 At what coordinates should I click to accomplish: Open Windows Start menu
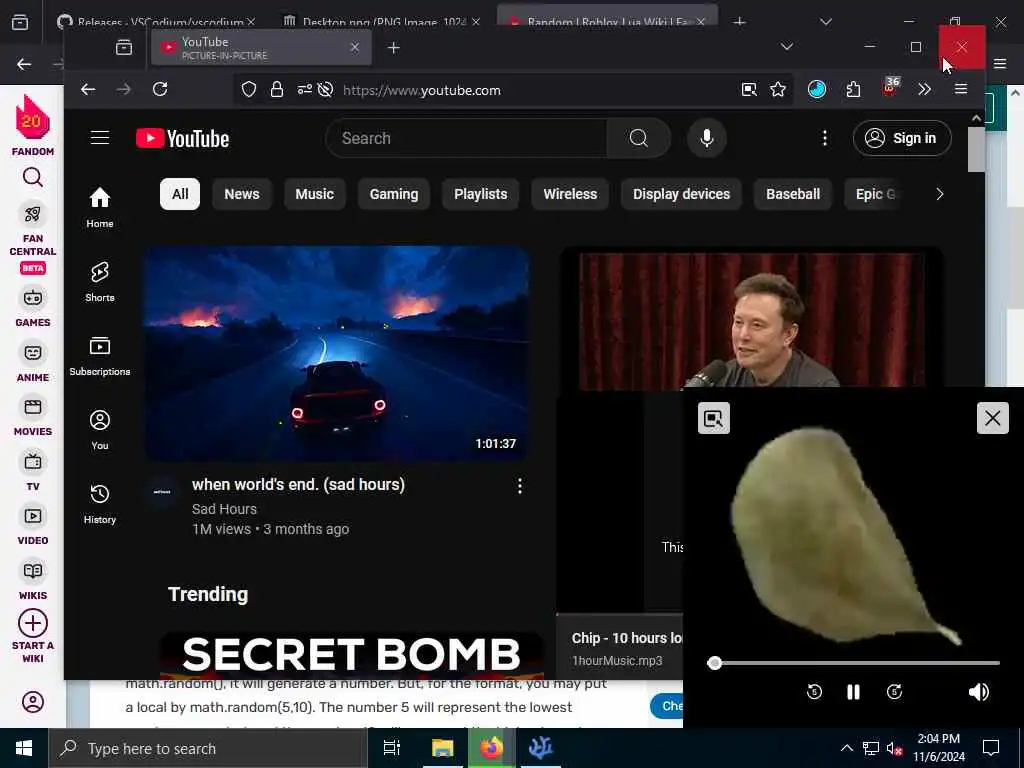pyautogui.click(x=24, y=748)
